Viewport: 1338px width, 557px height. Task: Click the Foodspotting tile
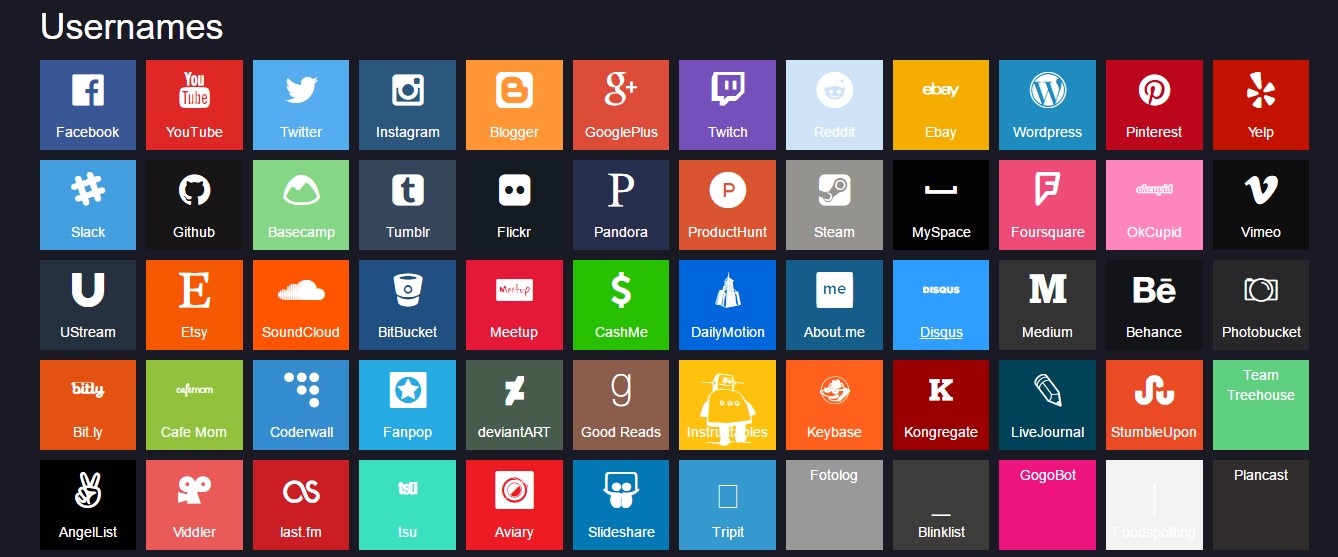tap(1154, 505)
